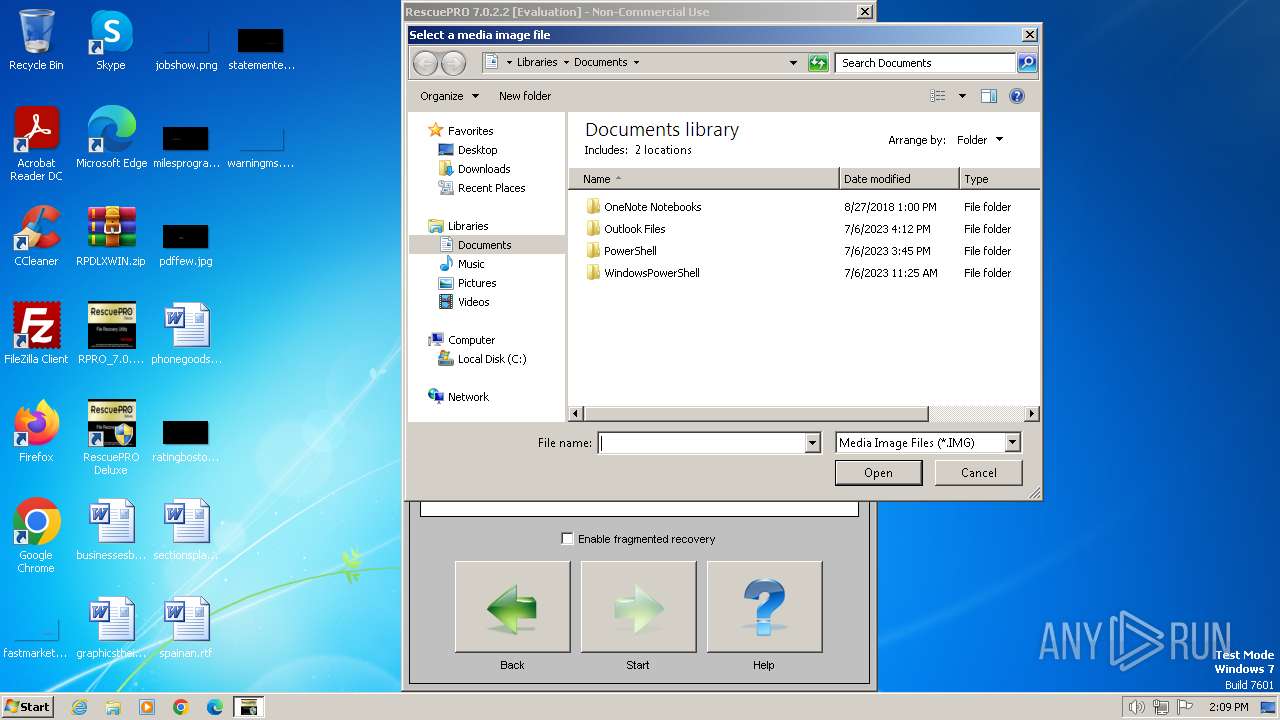This screenshot has height=720, width=1280.
Task: Click the Search Documents field
Action: click(x=925, y=63)
